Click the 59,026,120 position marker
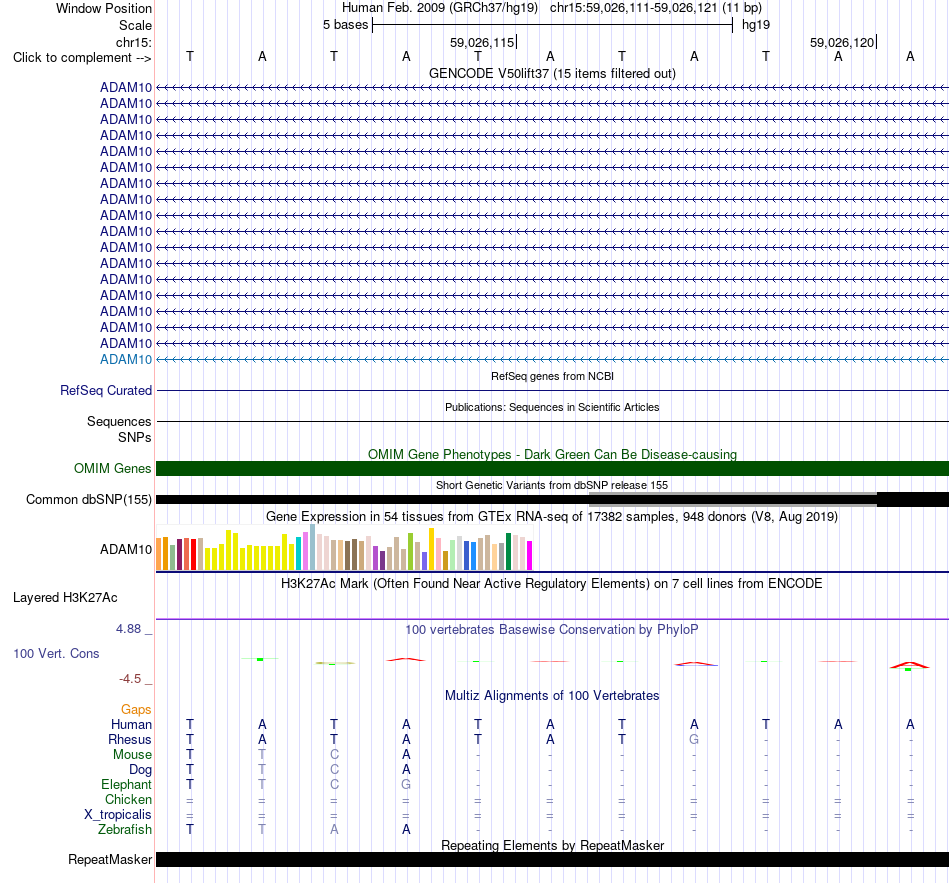This screenshot has height=883, width=950. [x=843, y=42]
